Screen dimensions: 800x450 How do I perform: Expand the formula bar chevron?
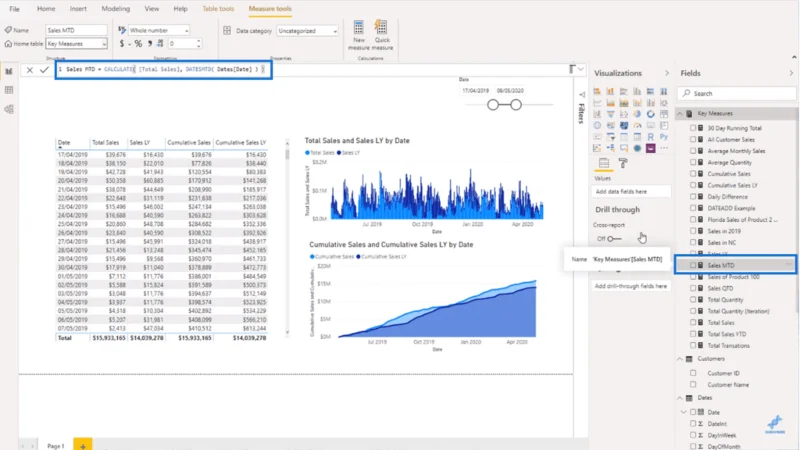pyautogui.click(x=581, y=69)
